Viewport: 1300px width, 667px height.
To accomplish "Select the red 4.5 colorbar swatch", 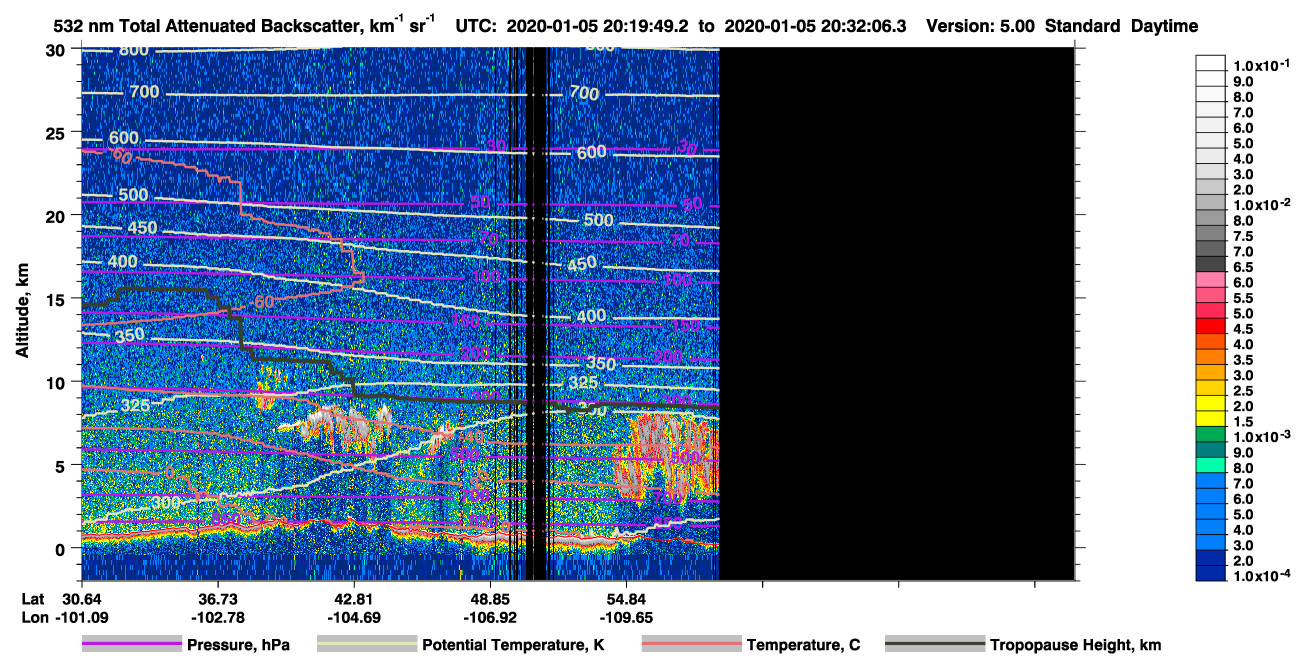I will click(x=1210, y=327).
